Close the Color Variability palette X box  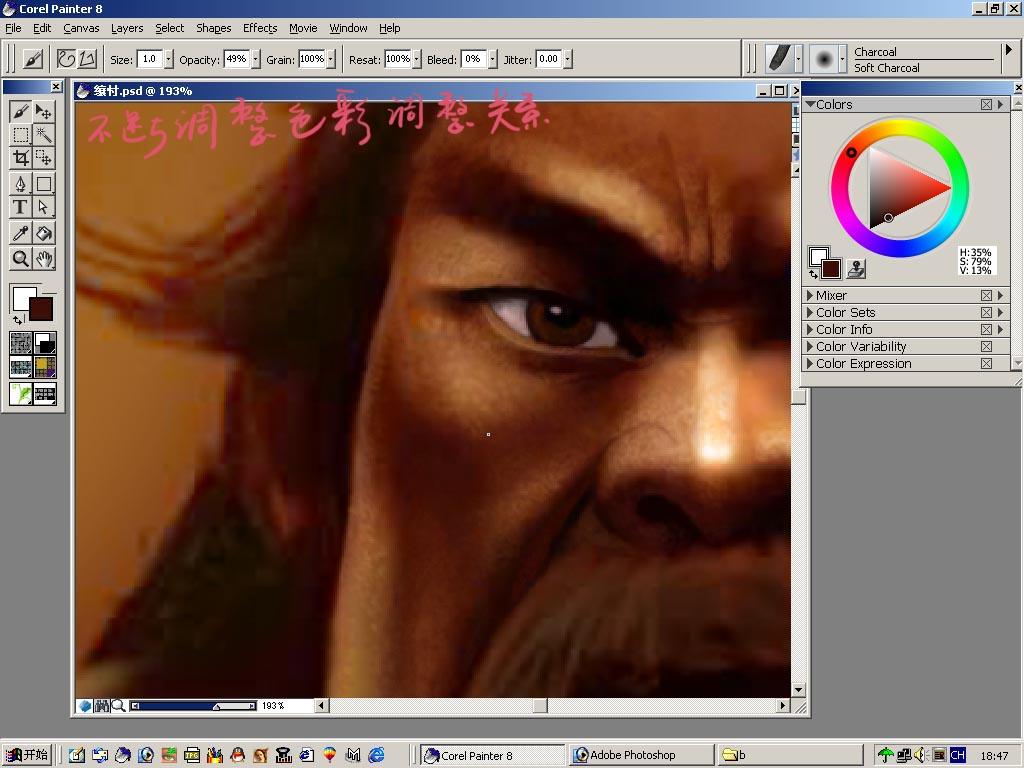(x=986, y=346)
